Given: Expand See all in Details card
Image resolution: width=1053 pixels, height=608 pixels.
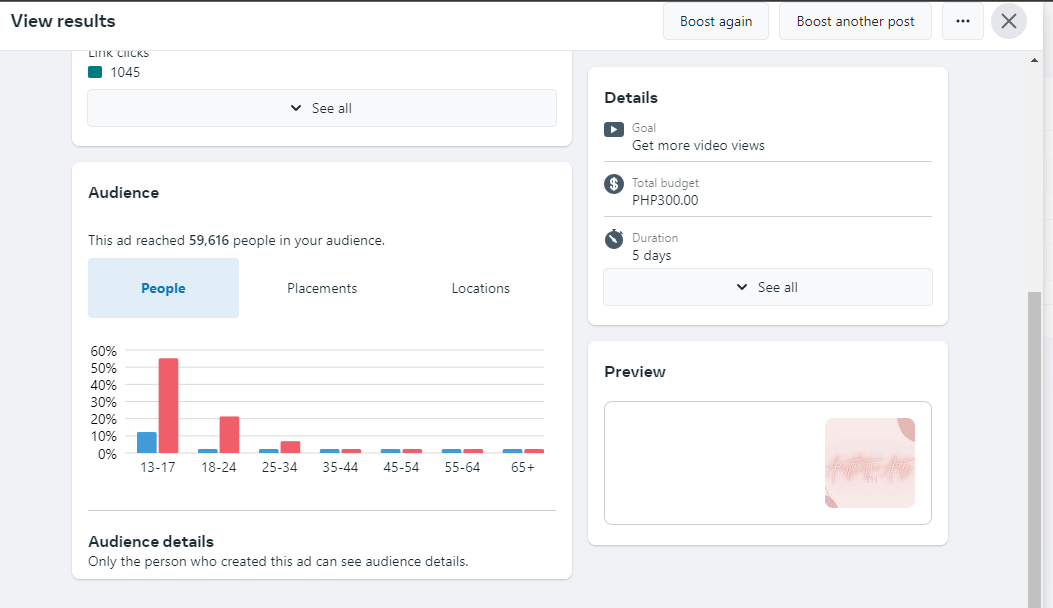Looking at the screenshot, I should (x=768, y=287).
